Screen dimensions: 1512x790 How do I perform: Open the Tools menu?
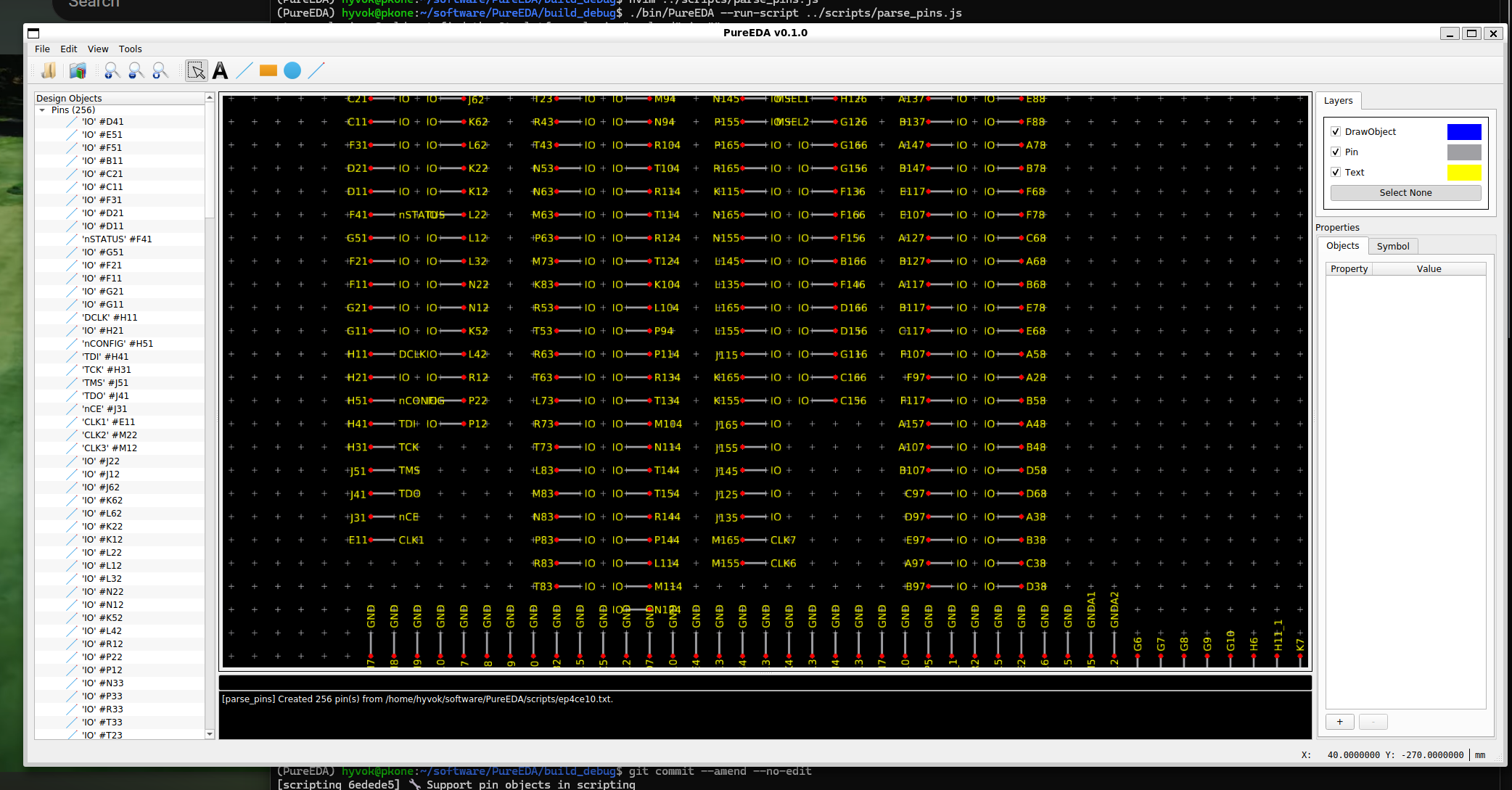[x=130, y=49]
